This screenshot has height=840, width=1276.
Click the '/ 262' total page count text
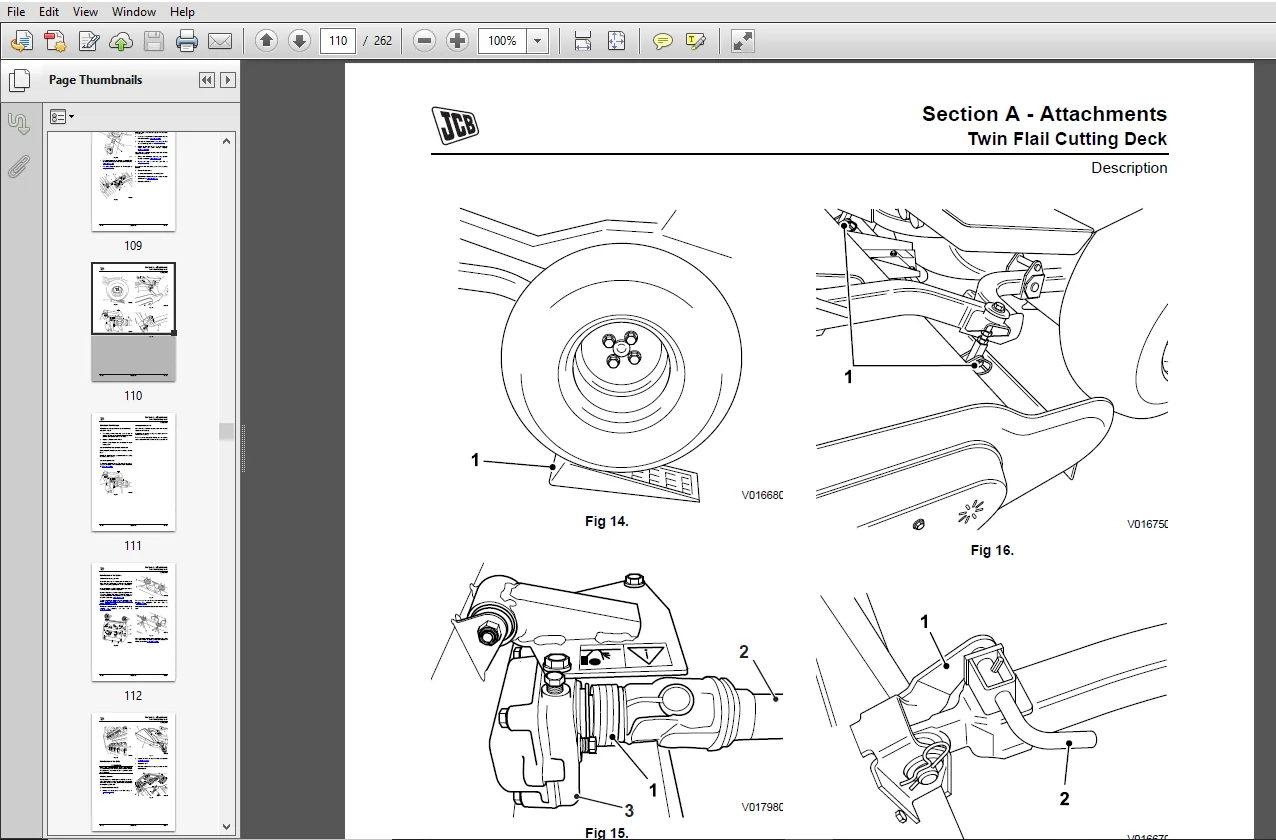[378, 41]
